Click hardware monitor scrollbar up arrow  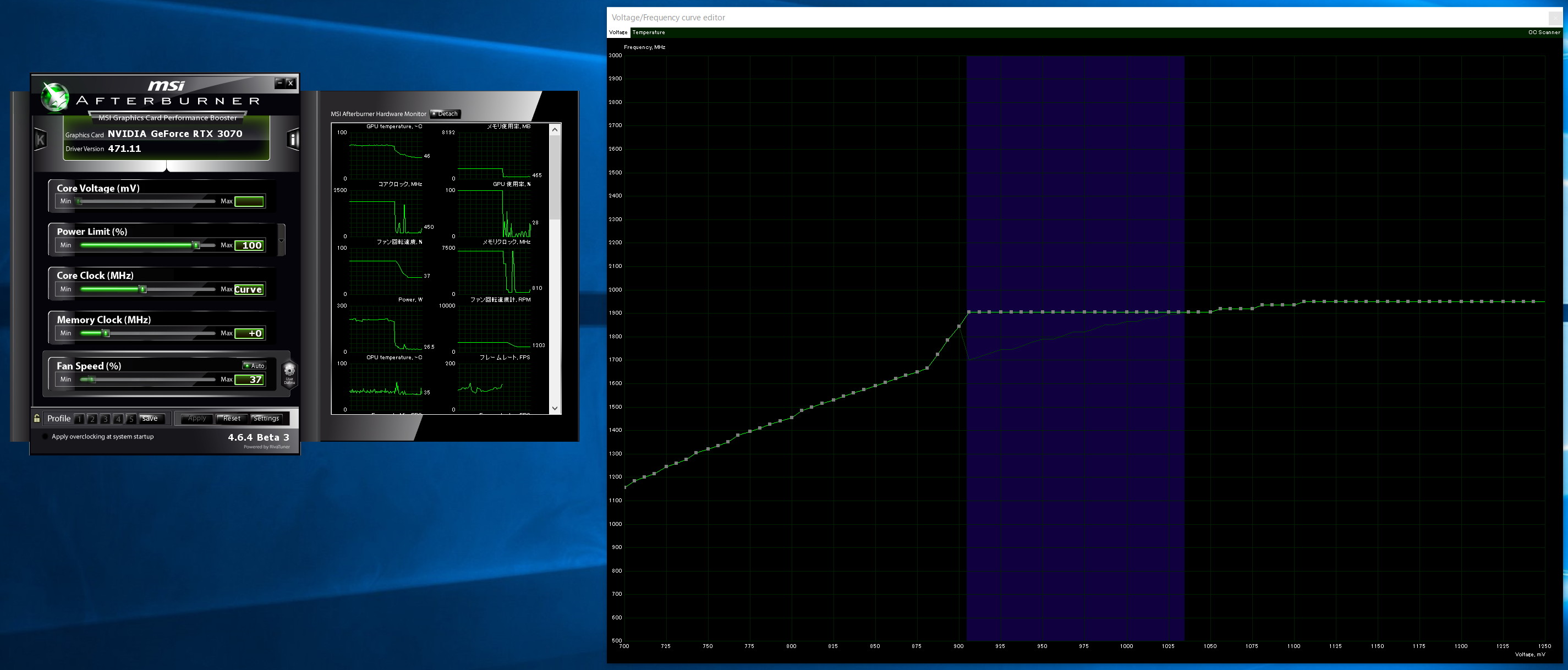(555, 129)
